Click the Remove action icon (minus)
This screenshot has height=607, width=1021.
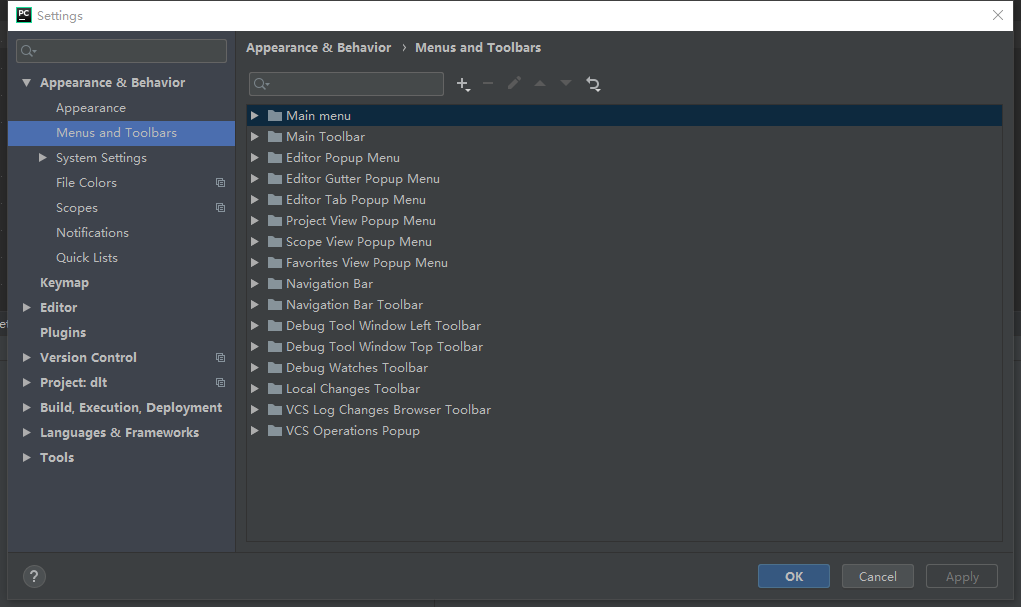(x=488, y=84)
